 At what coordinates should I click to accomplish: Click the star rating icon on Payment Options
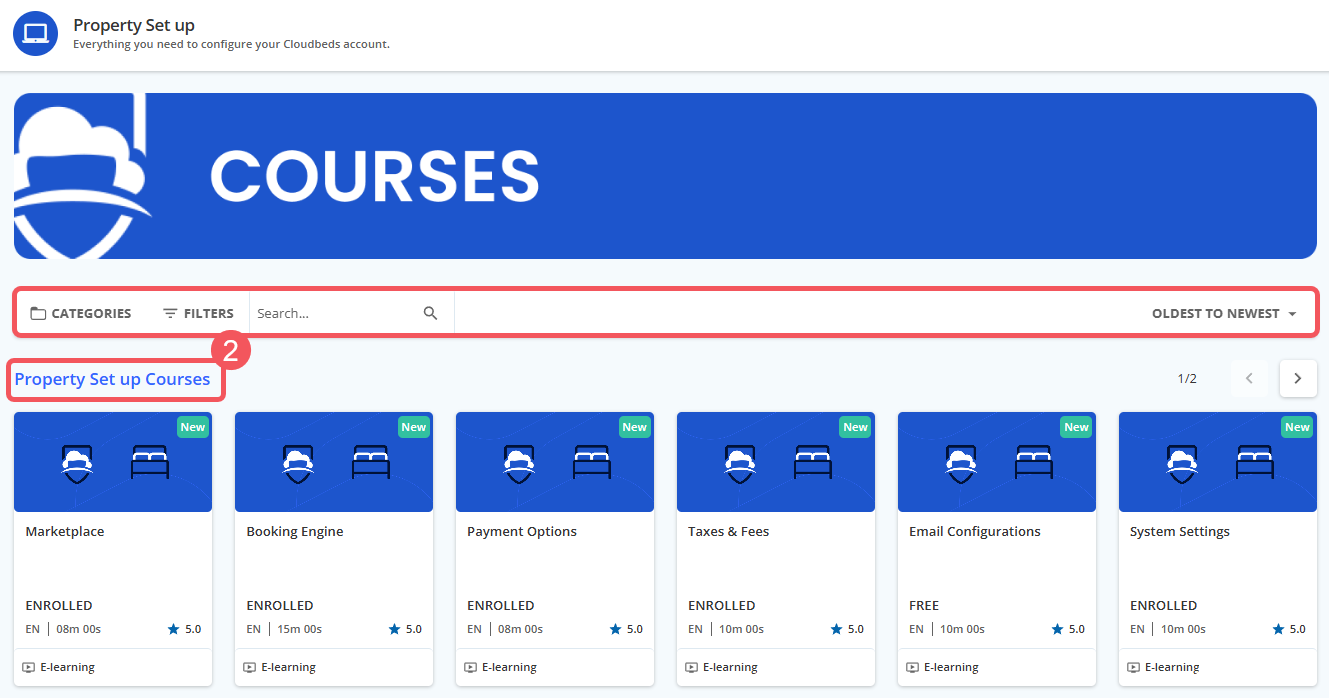pos(616,629)
